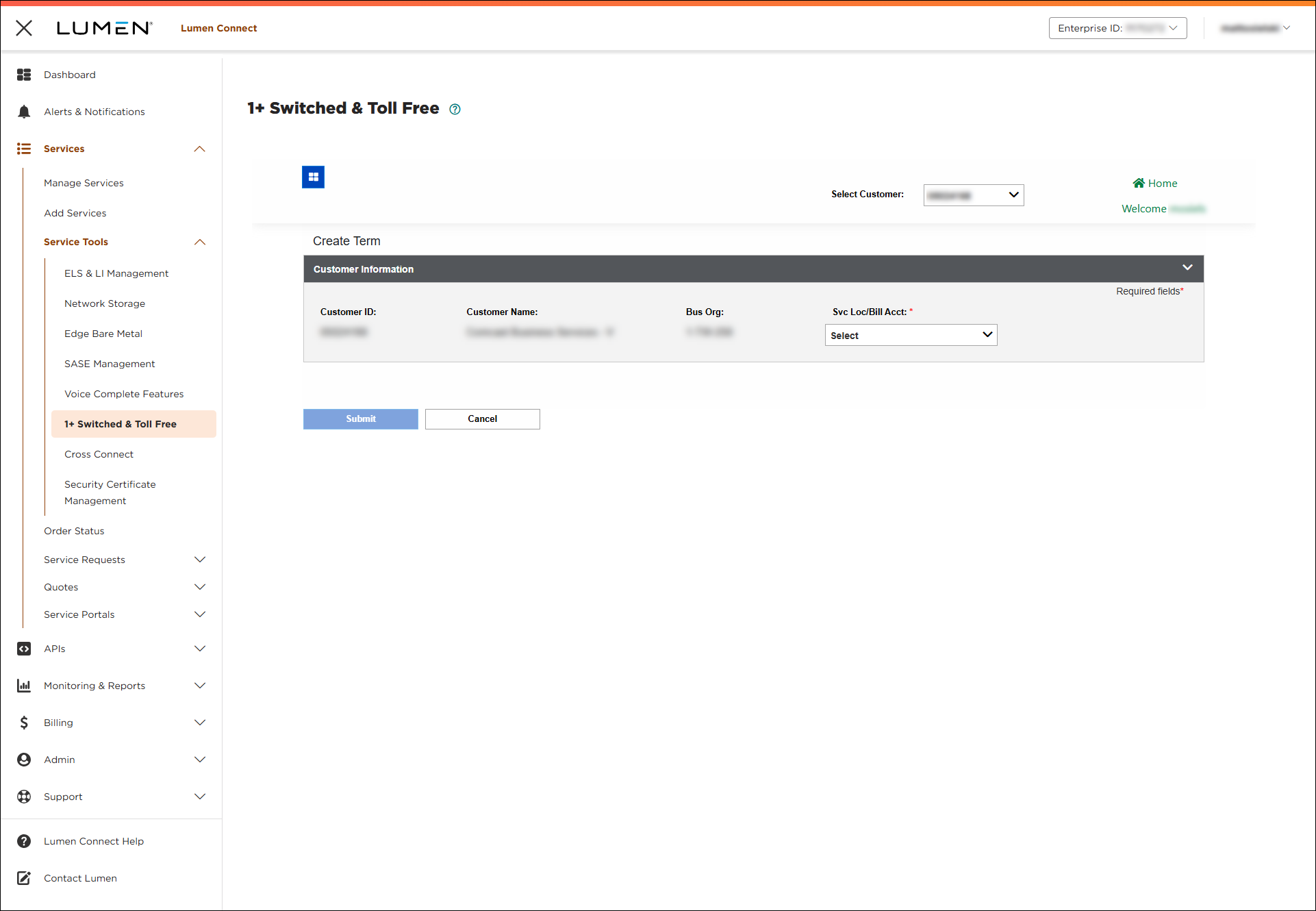The width and height of the screenshot is (1316, 911).
Task: Close the navigation menu with the X icon
Action: click(x=24, y=28)
